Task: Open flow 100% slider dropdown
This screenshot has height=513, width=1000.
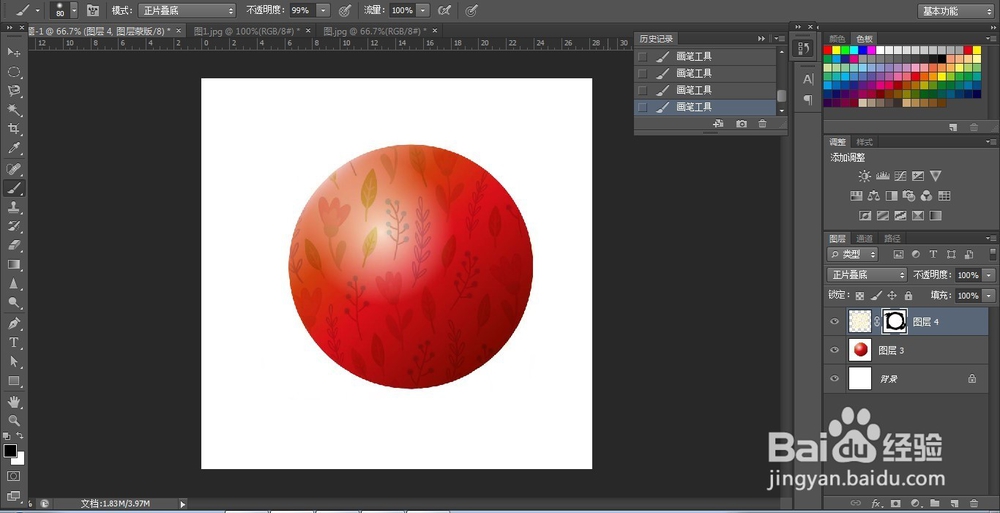Action: pyautogui.click(x=423, y=10)
